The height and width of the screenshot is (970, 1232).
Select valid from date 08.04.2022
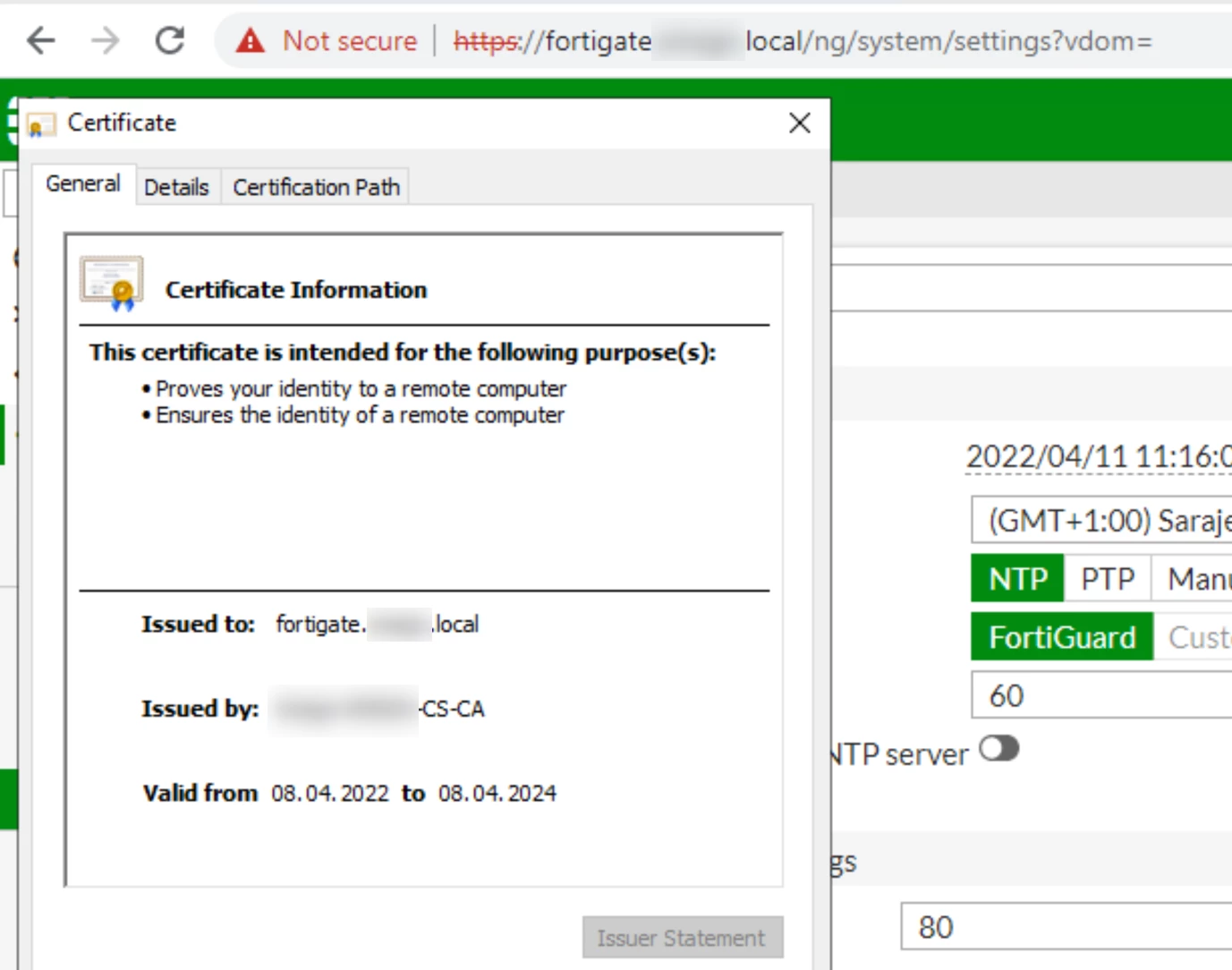click(x=330, y=794)
